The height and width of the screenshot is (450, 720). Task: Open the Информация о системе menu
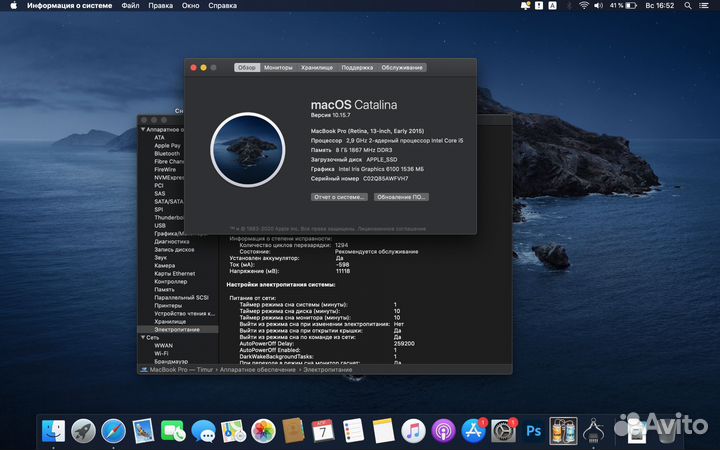click(69, 6)
